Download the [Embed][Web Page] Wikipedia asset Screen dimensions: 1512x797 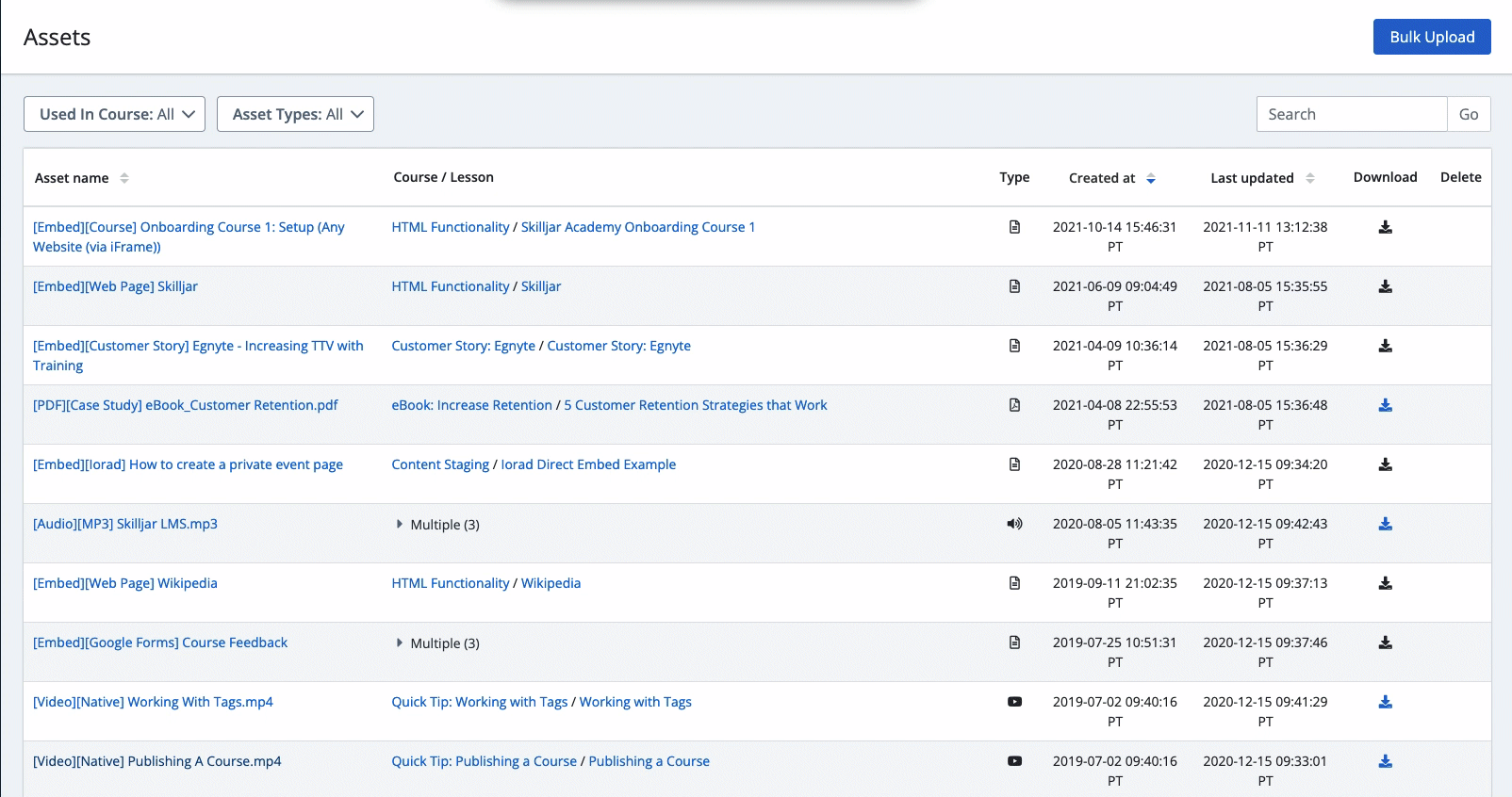point(1385,583)
